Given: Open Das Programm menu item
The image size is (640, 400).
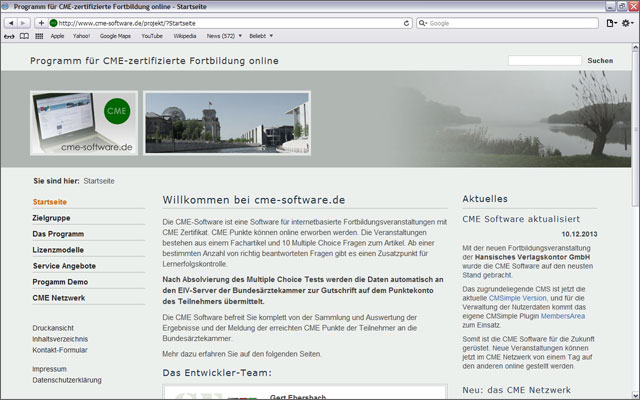Looking at the screenshot, I should point(58,234).
